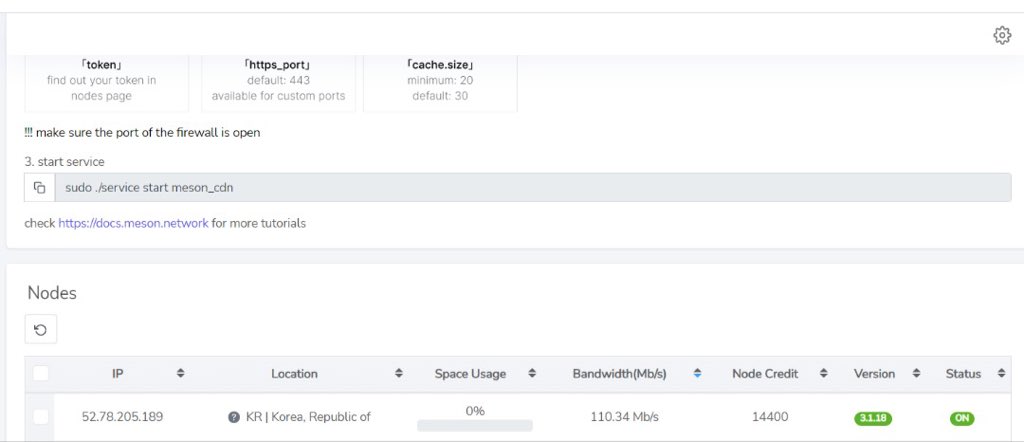Click the Location column header label
Image resolution: width=1024 pixels, height=442 pixels.
tap(294, 373)
